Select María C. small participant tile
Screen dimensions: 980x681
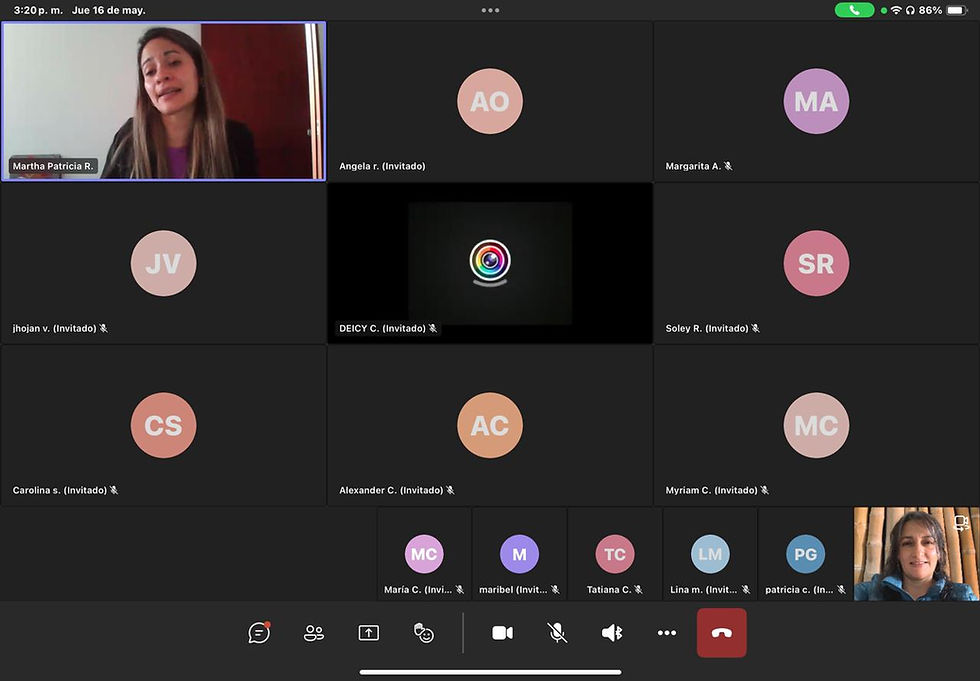pos(424,554)
